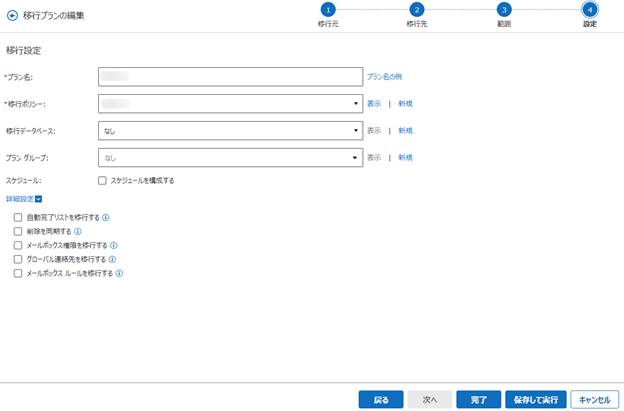Click the 保存して実行 button
The image size is (624, 411).
point(536,399)
